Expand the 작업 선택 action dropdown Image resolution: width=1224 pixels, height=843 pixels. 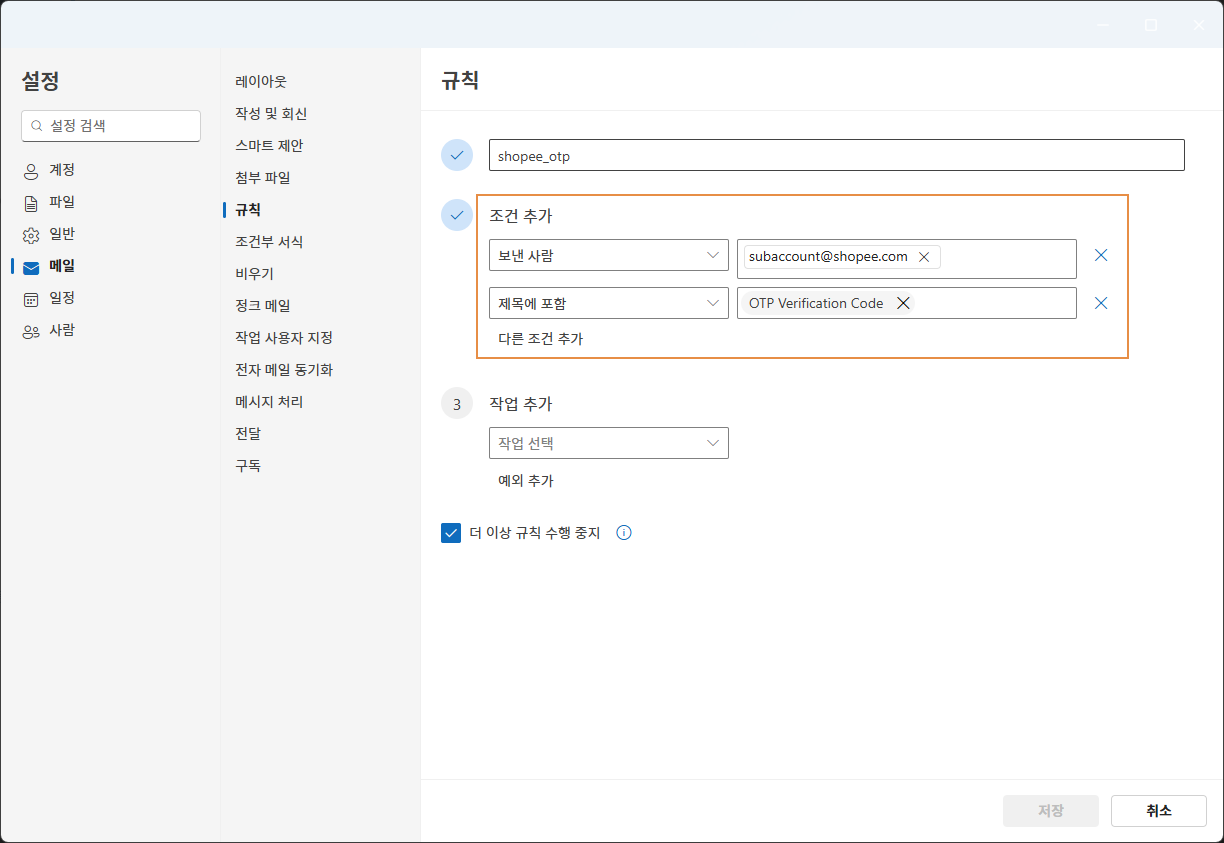tap(608, 443)
